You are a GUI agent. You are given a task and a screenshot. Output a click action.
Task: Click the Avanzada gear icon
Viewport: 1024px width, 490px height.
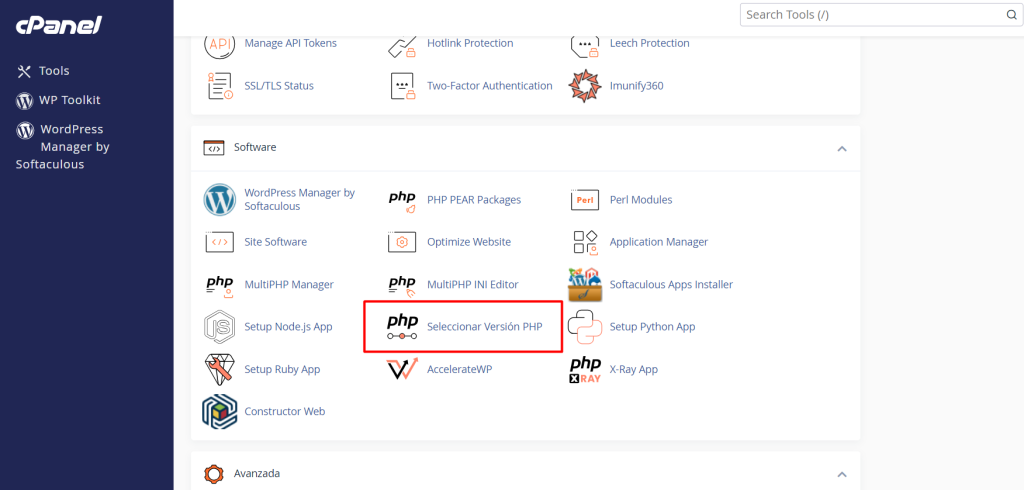coord(214,474)
